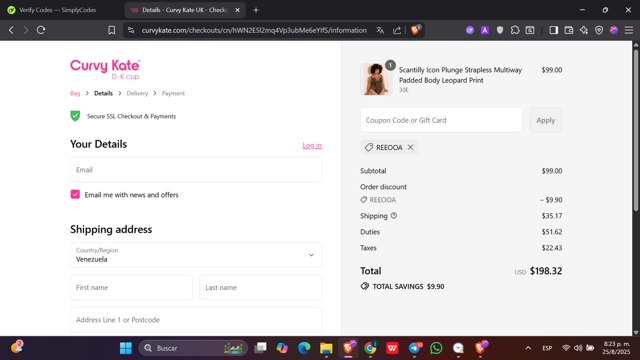Open the Brave Wallet icon
Viewport: 640px width, 360px height.
[569, 30]
